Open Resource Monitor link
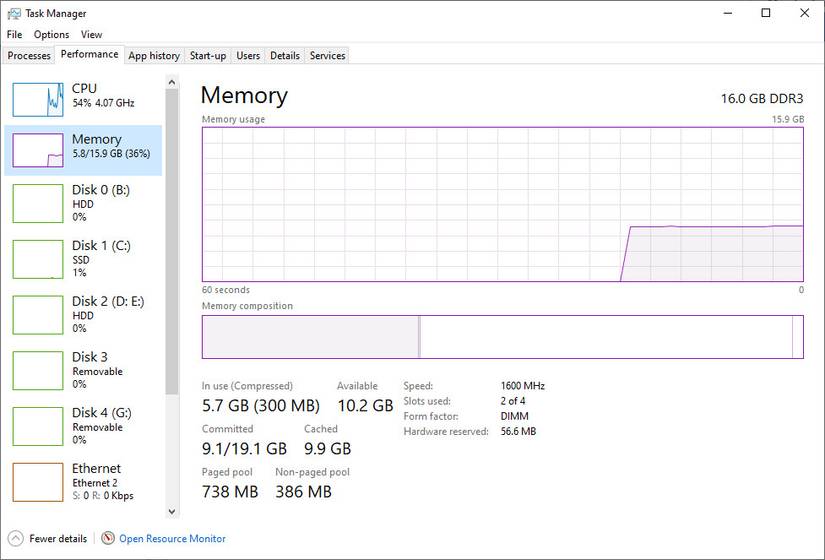 point(172,539)
